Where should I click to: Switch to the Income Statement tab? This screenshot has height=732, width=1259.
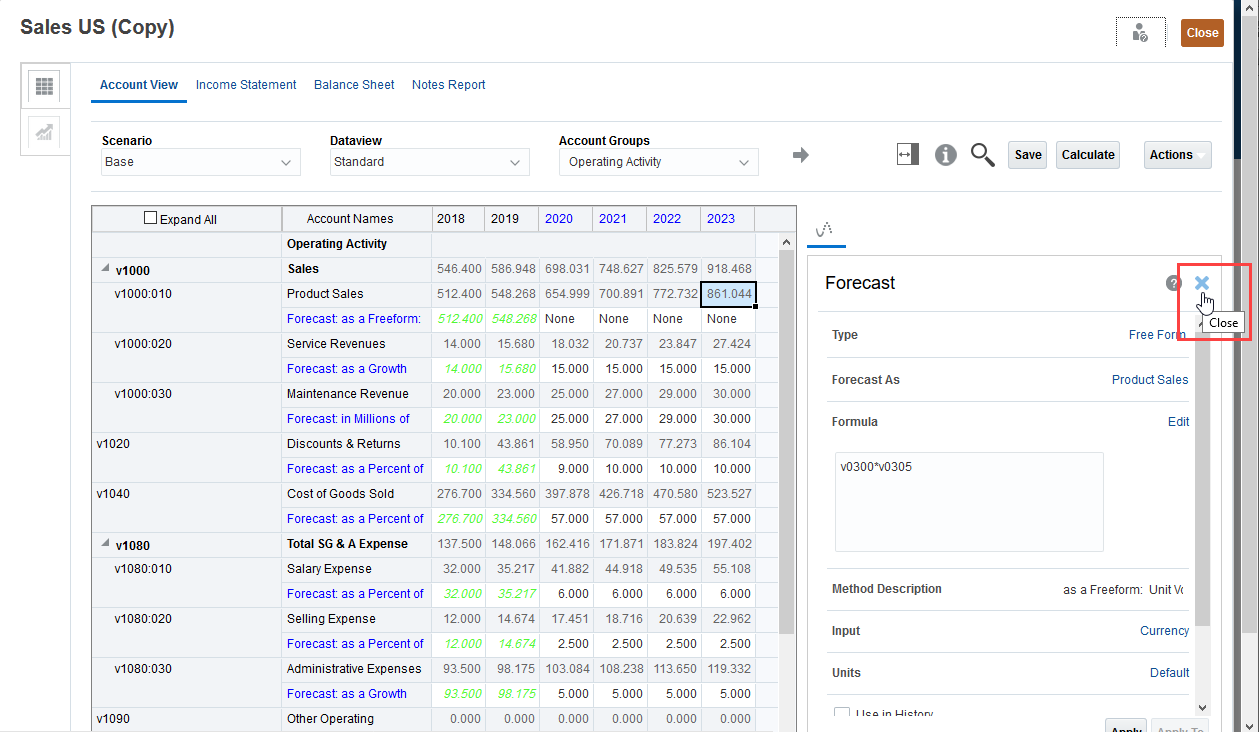[x=246, y=85]
